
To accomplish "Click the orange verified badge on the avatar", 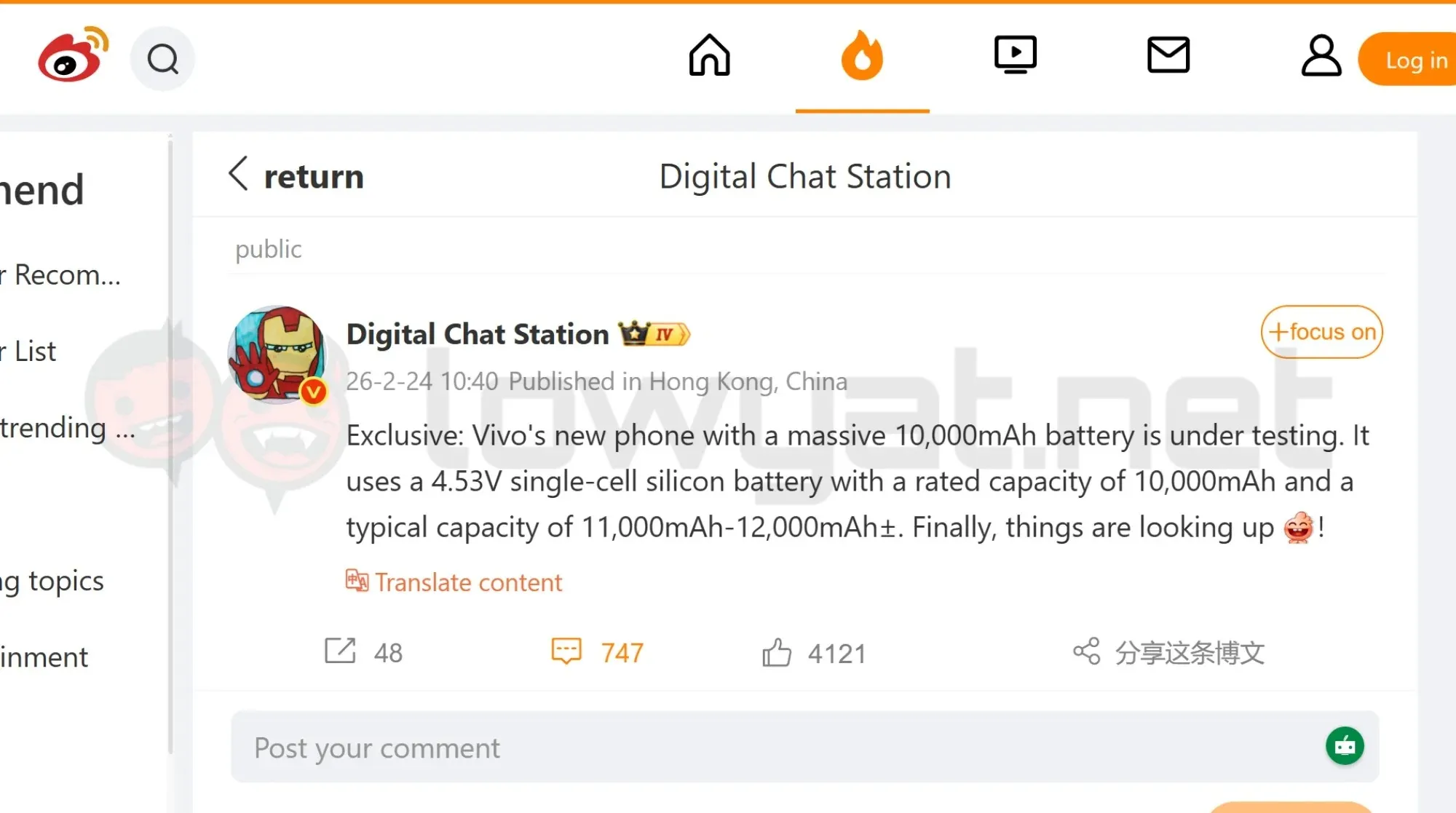I will [x=314, y=391].
